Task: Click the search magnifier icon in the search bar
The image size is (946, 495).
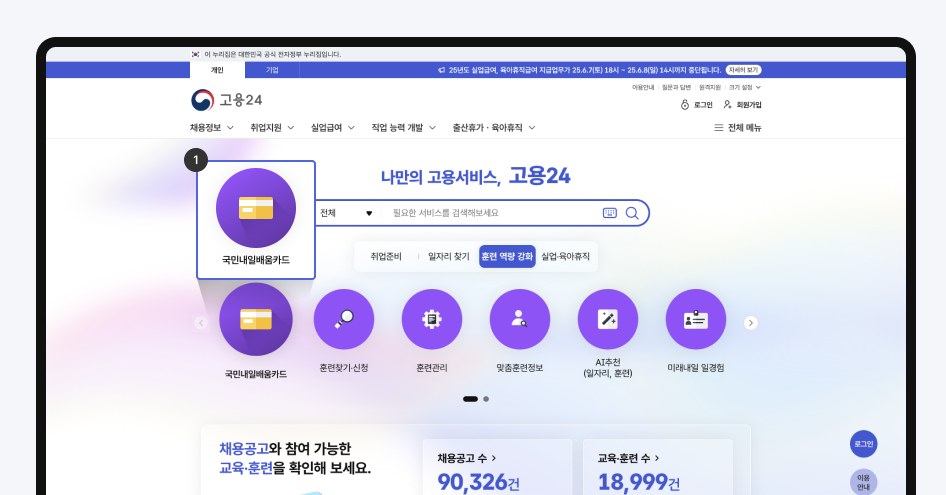Action: tap(632, 213)
